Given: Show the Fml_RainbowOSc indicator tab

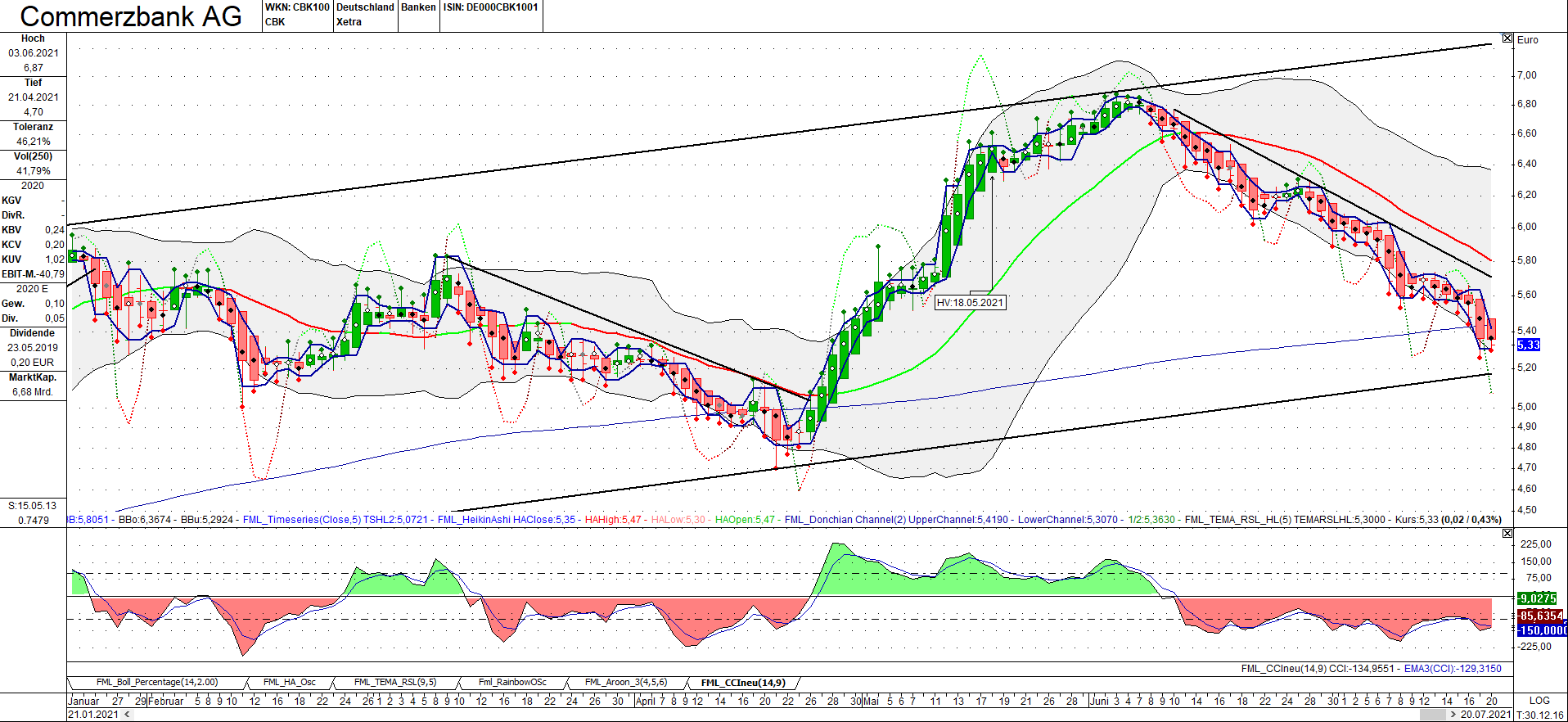Looking at the screenshot, I should (512, 683).
